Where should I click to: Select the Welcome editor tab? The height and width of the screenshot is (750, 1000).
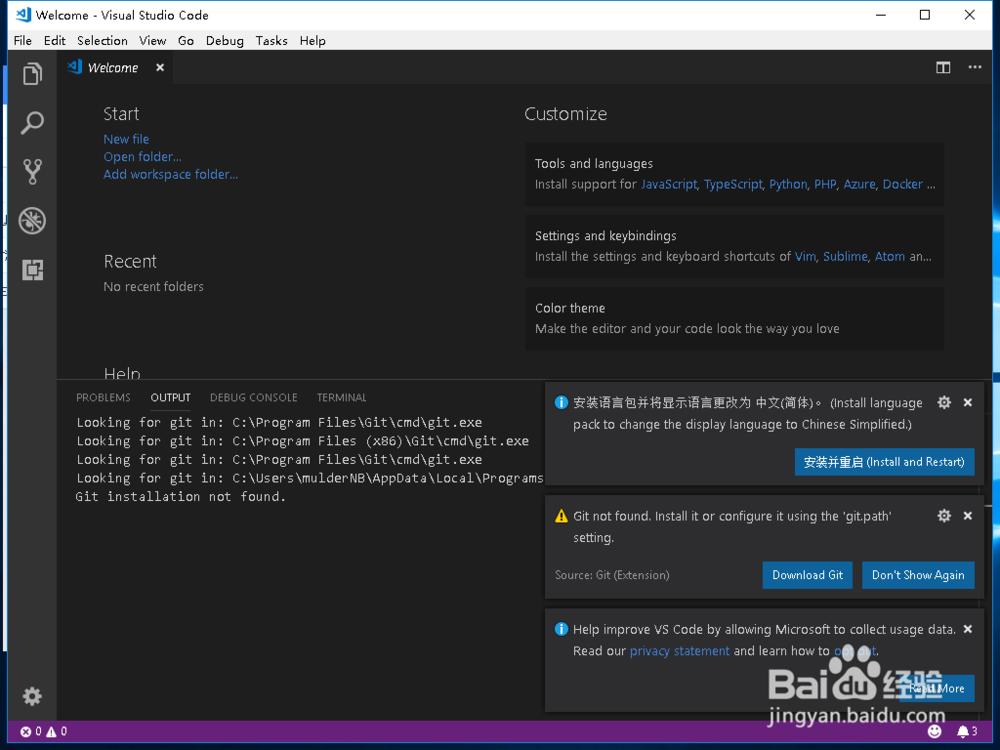115,67
